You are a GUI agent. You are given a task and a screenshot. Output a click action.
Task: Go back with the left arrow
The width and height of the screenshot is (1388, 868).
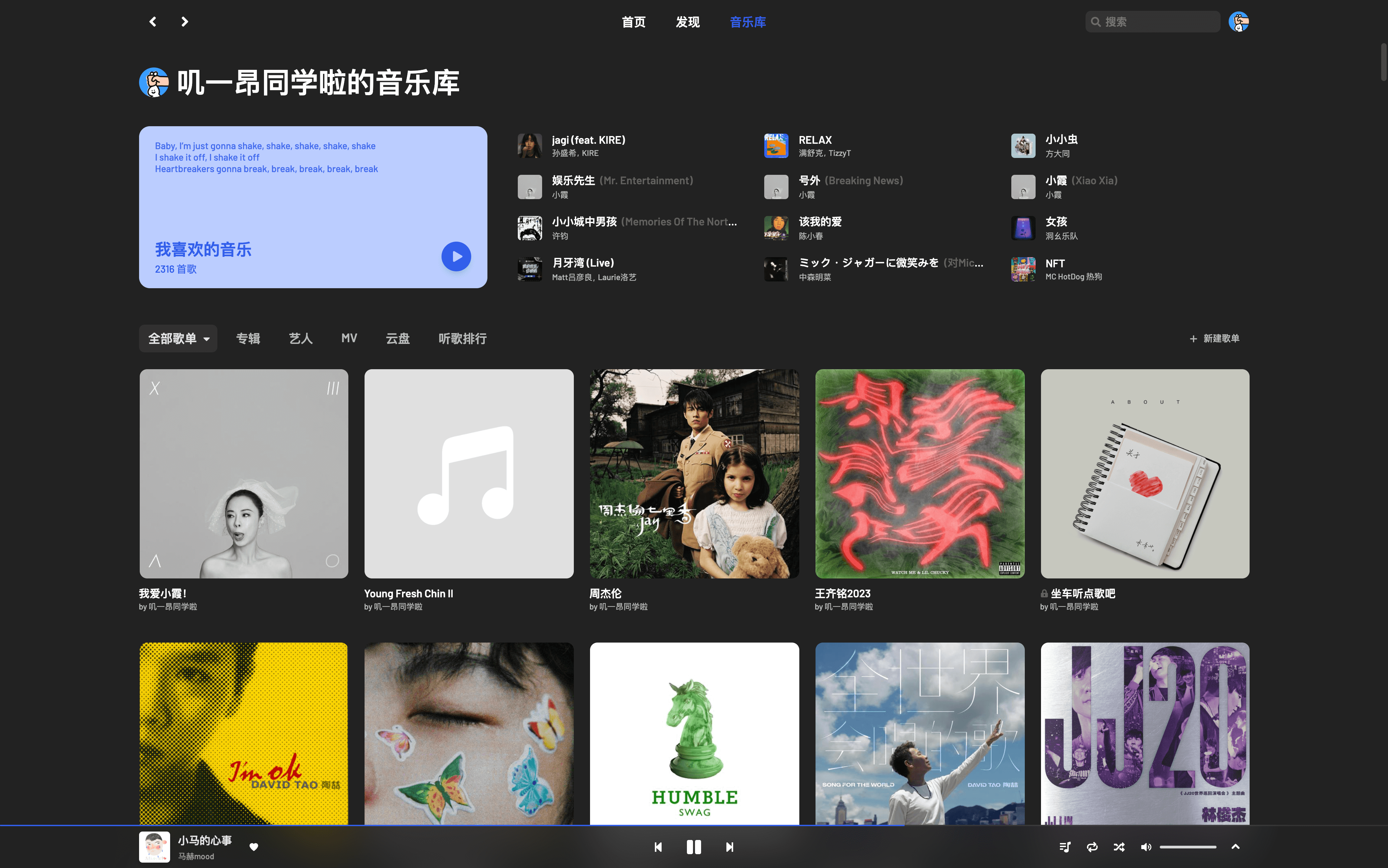click(153, 22)
